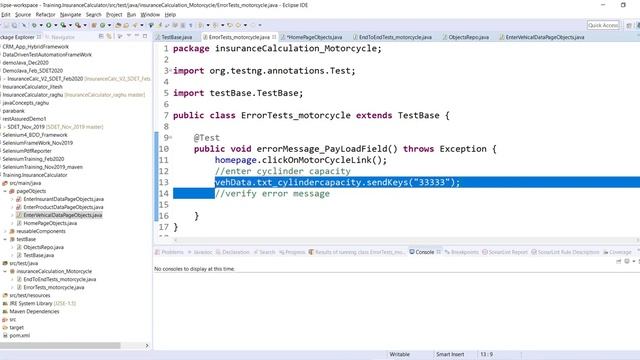Viewport: 640px width, 360px height.
Task: Click the New Java Package toolbar icon
Action: point(93,25)
